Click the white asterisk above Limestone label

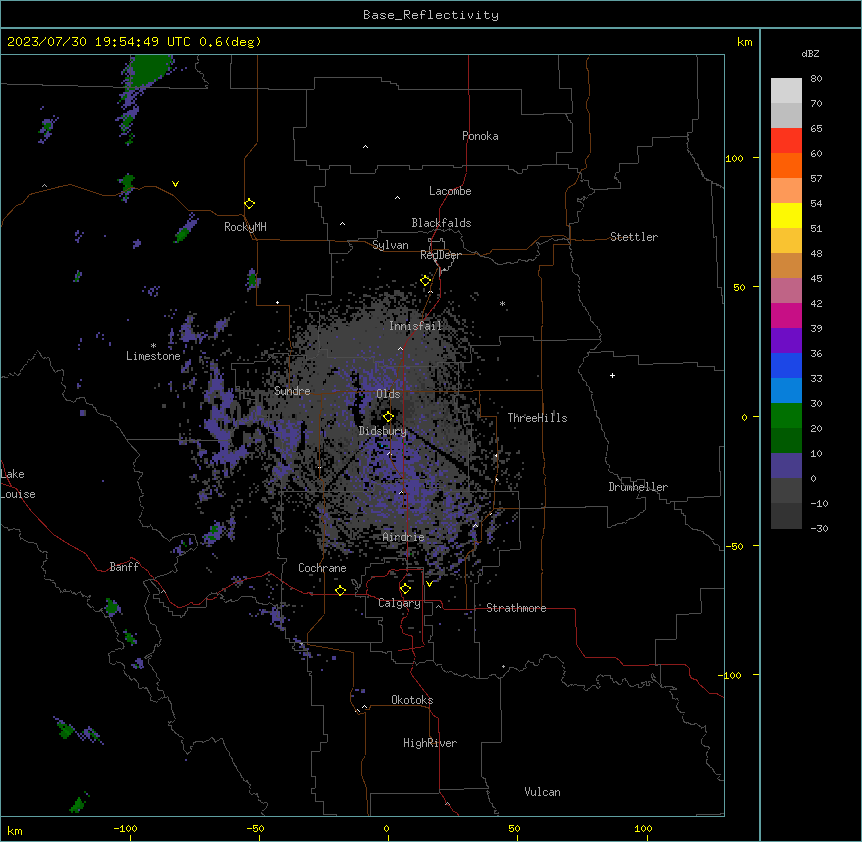tap(153, 346)
